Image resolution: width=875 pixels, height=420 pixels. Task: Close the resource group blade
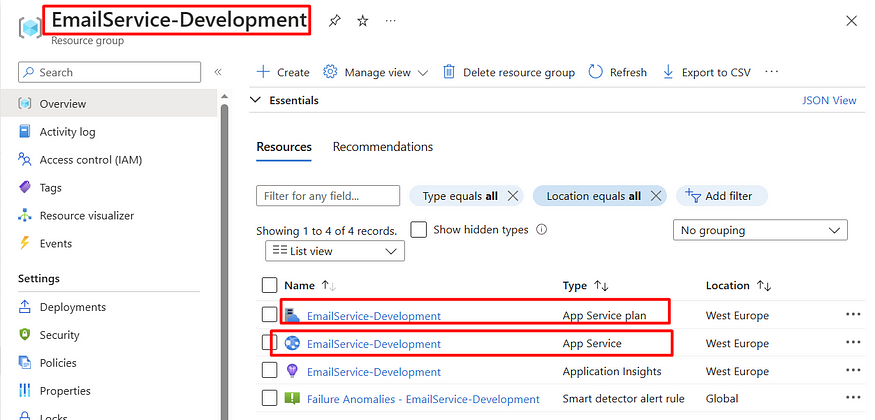pos(852,21)
